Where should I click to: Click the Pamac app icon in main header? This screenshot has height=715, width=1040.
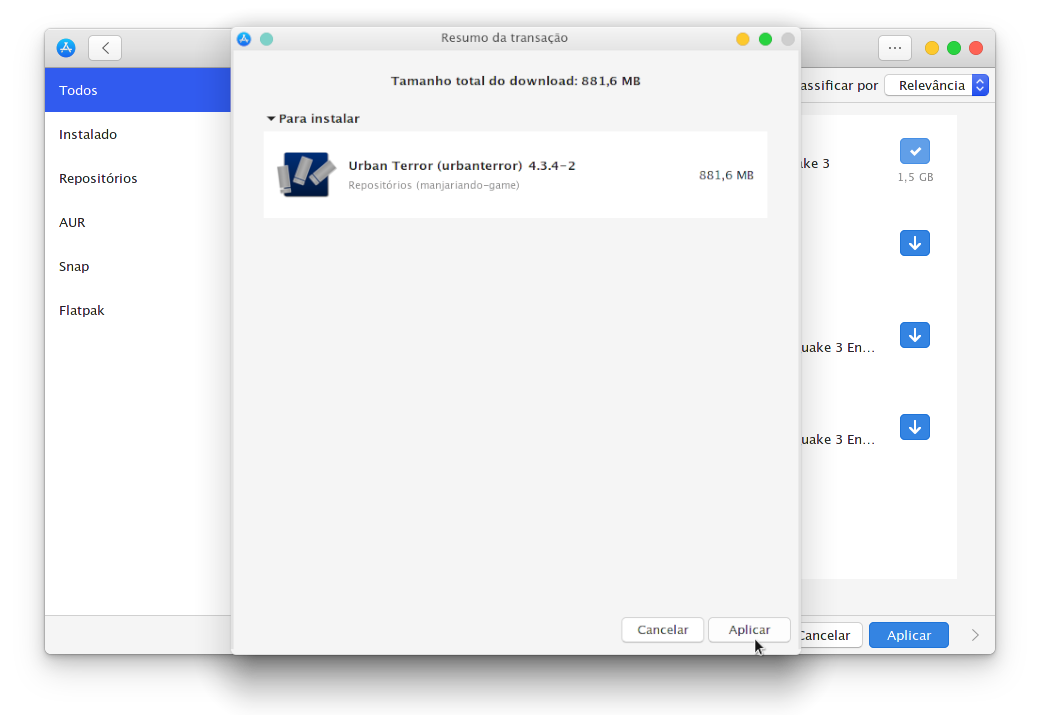tap(66, 48)
